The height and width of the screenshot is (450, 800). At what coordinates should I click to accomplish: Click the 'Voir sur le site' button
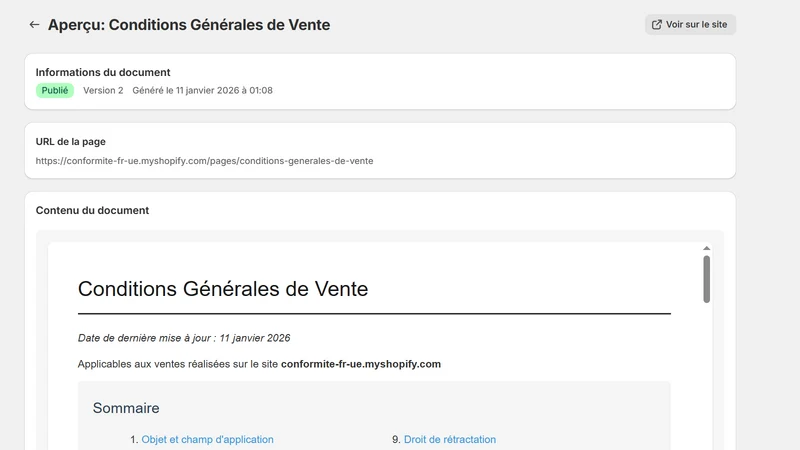point(690,24)
